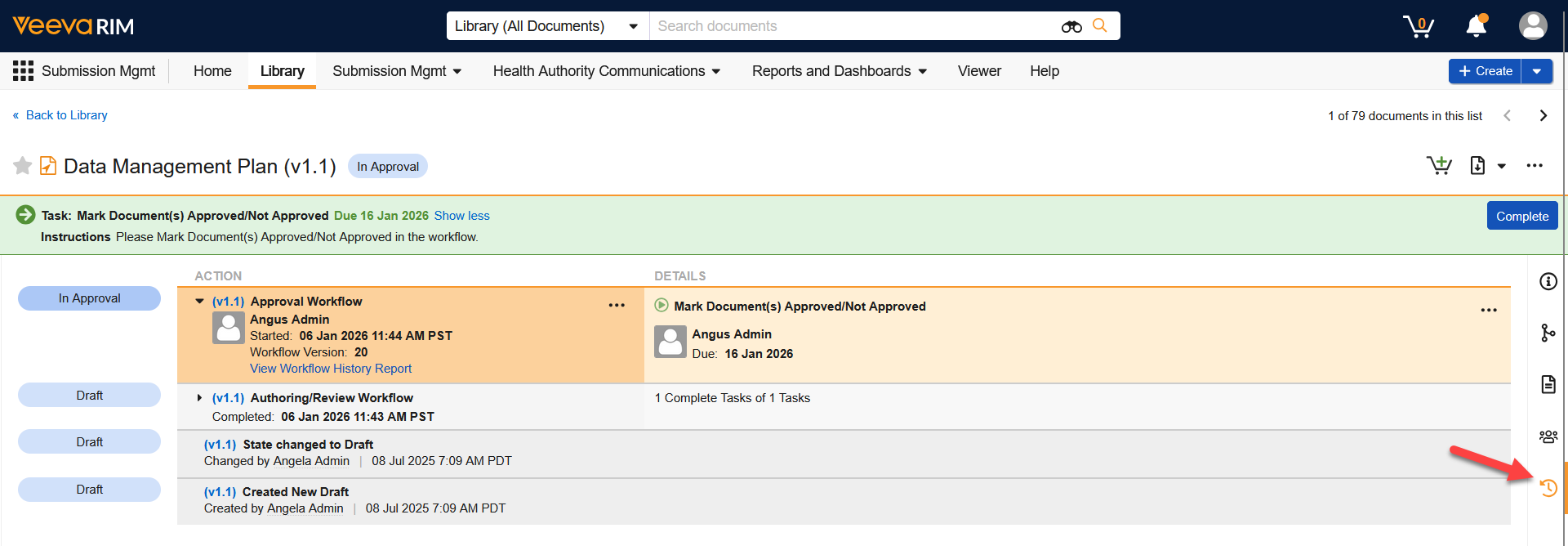The image size is (1568, 546).
Task: Open the Library (All Documents) dropdown
Action: coord(547,26)
